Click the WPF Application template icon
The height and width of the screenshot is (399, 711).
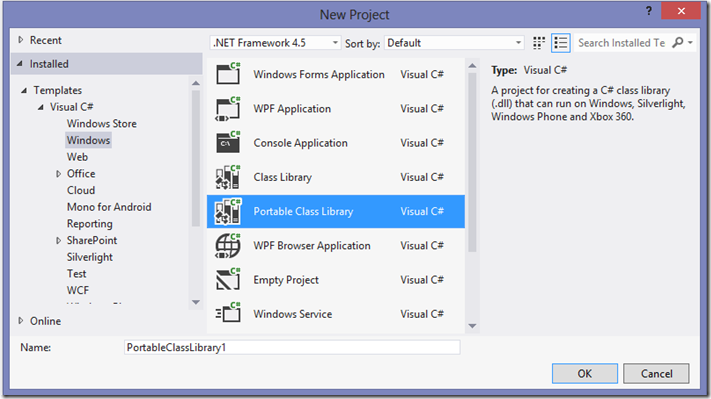click(228, 109)
